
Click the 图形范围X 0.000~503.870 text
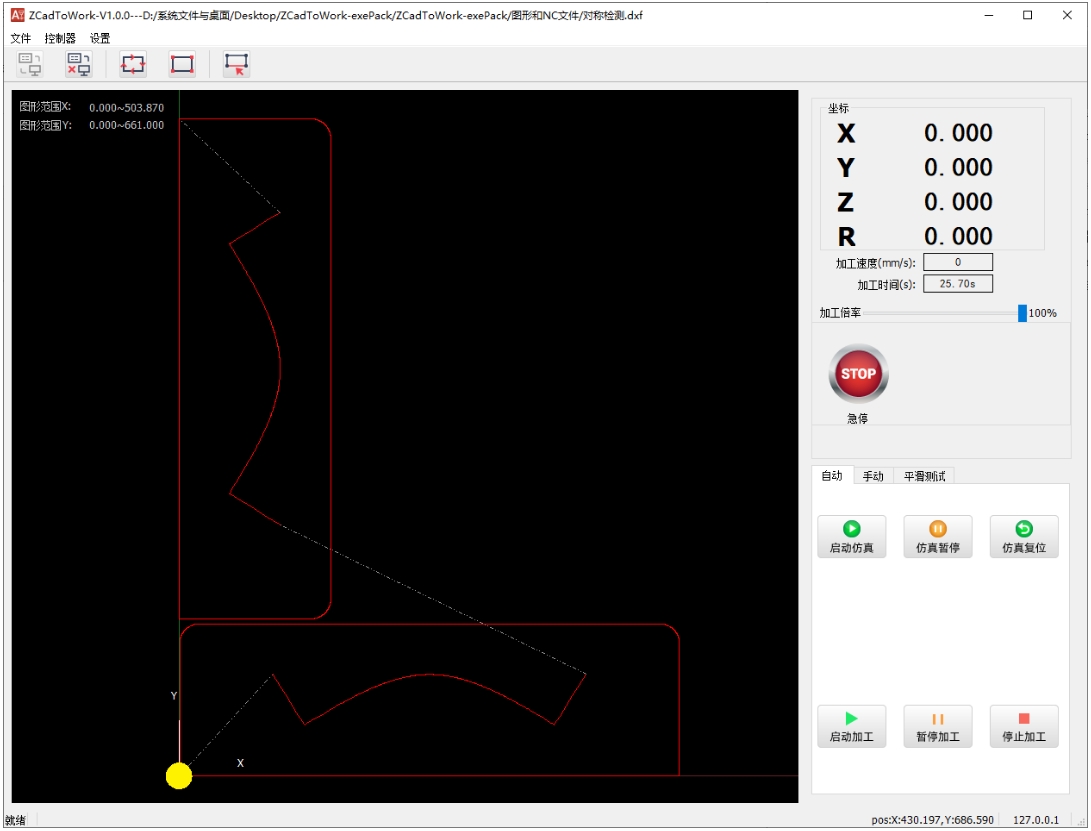(x=92, y=107)
